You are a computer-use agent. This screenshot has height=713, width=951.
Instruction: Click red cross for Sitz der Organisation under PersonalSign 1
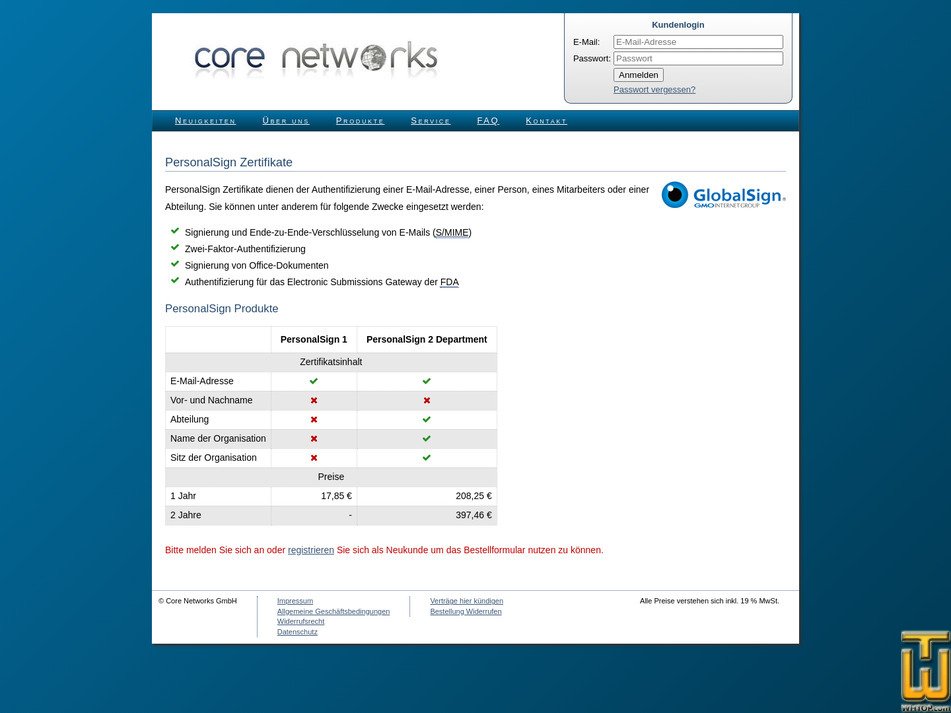coord(314,458)
